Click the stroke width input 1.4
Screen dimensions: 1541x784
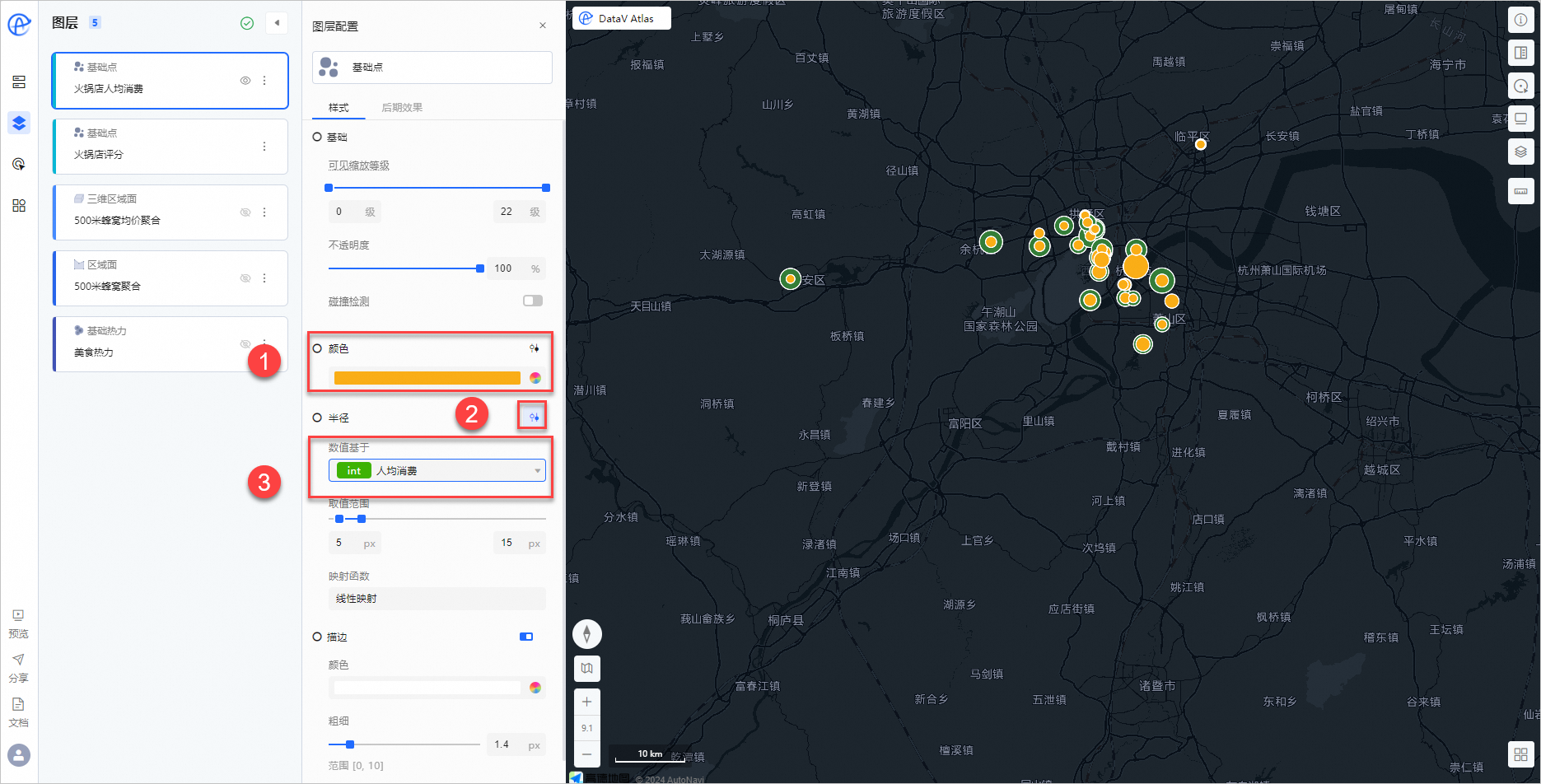pos(516,744)
